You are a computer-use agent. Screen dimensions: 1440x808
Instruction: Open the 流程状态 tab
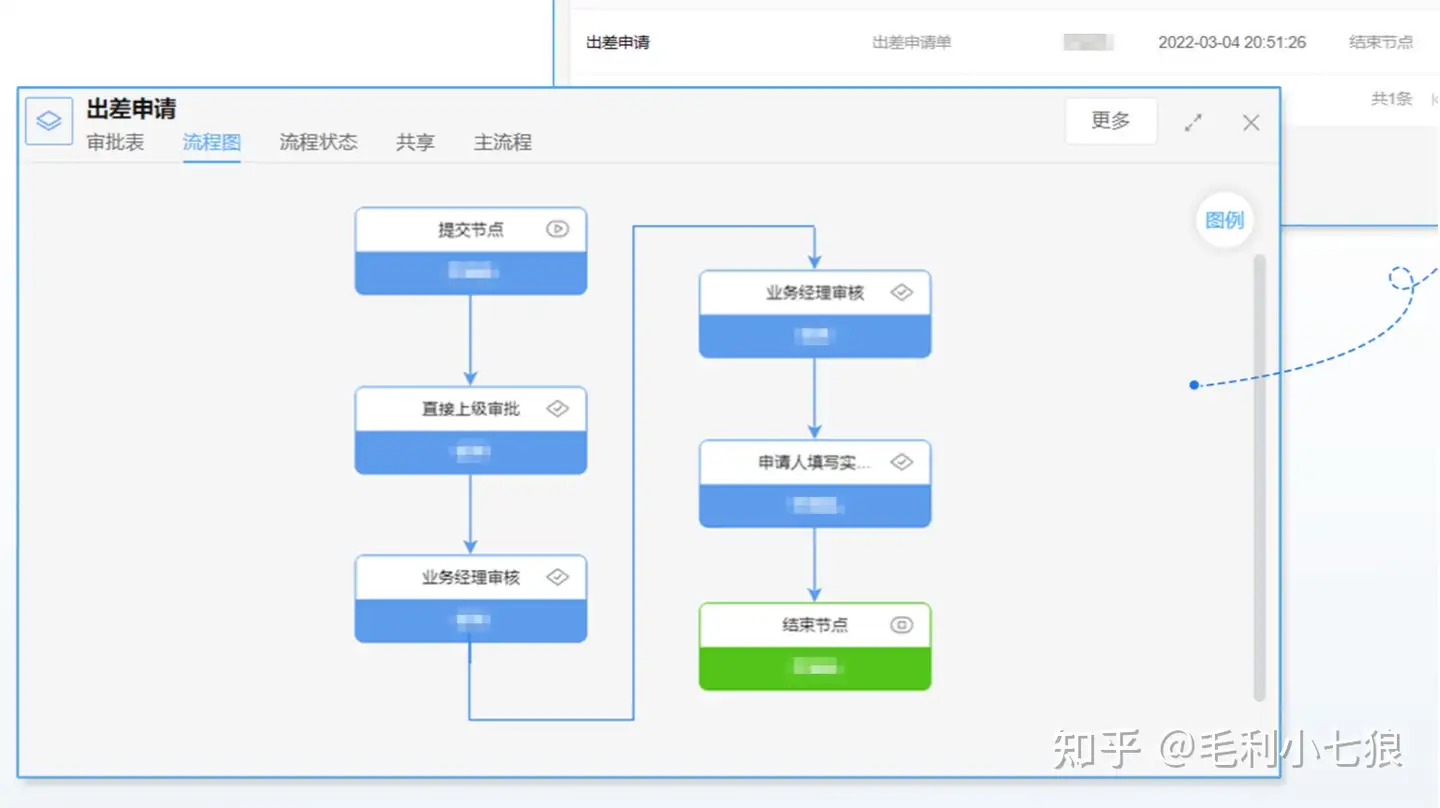pos(318,142)
